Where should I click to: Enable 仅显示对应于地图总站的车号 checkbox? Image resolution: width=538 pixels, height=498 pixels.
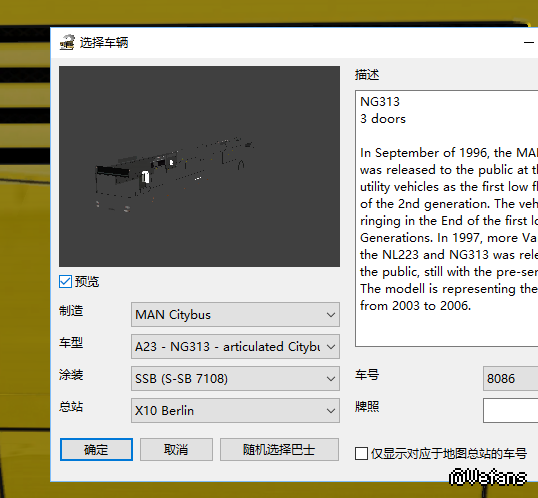pos(361,453)
